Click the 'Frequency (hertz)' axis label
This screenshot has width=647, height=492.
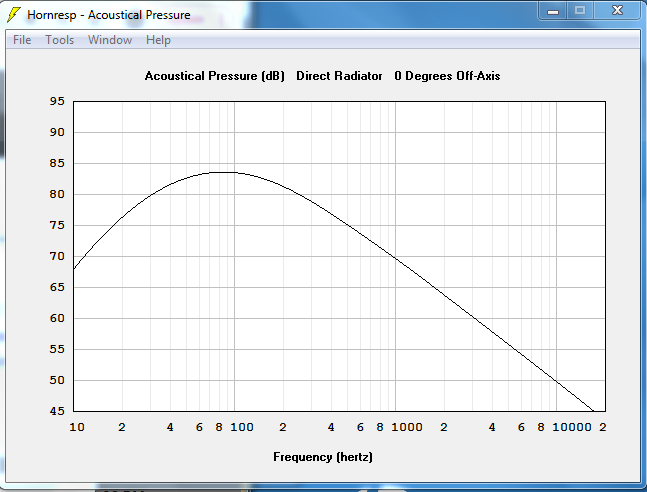coord(323,457)
